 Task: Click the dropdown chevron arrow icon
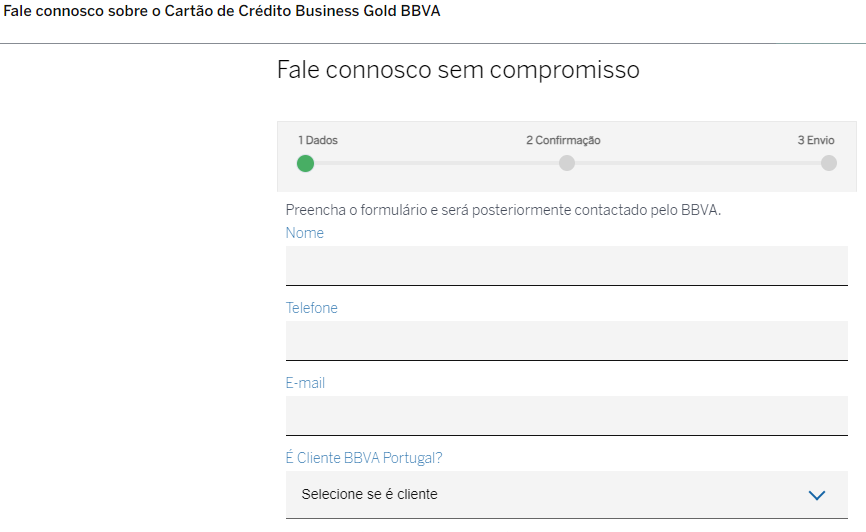click(817, 495)
